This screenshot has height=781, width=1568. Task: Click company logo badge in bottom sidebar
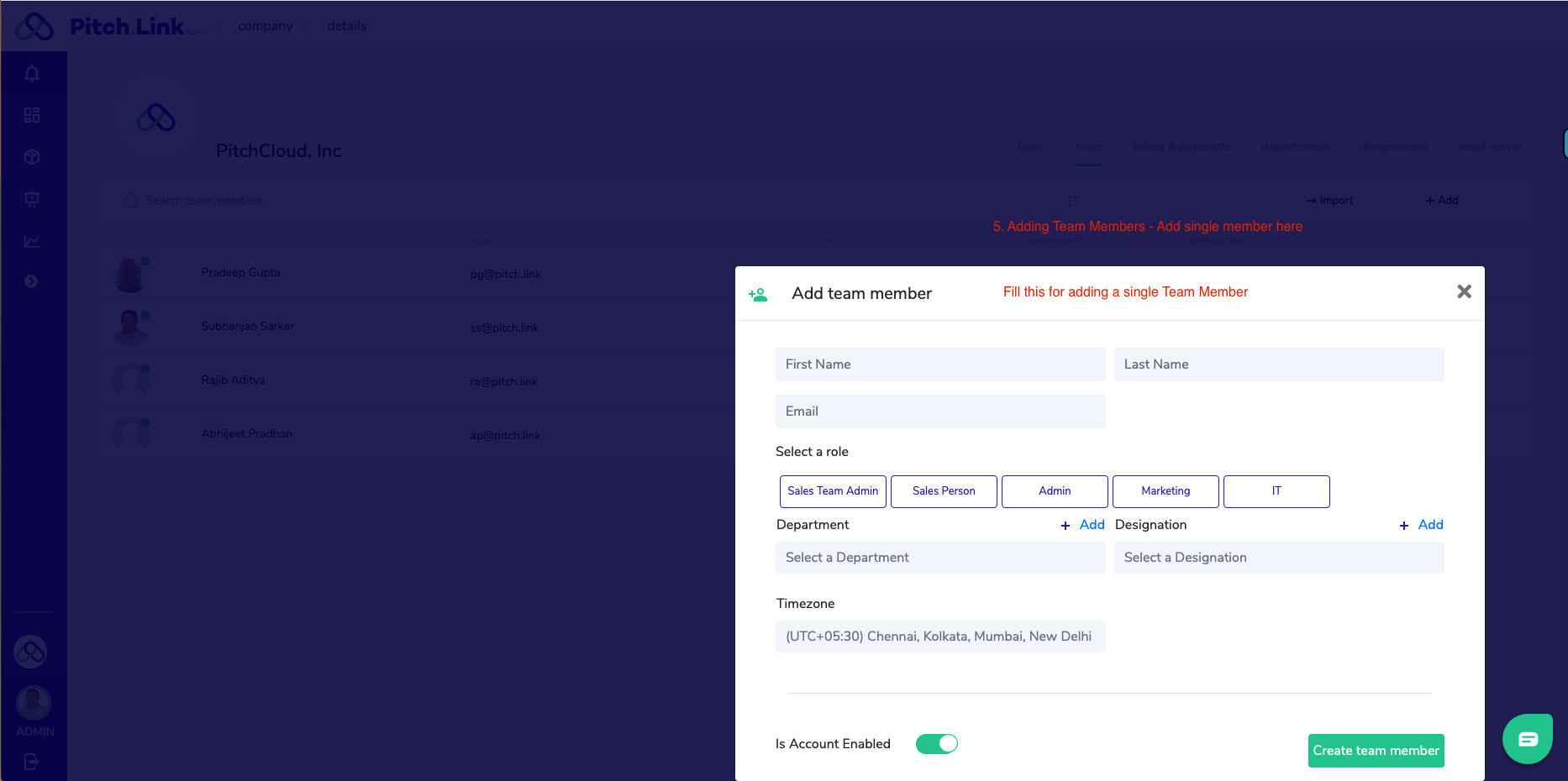30,652
